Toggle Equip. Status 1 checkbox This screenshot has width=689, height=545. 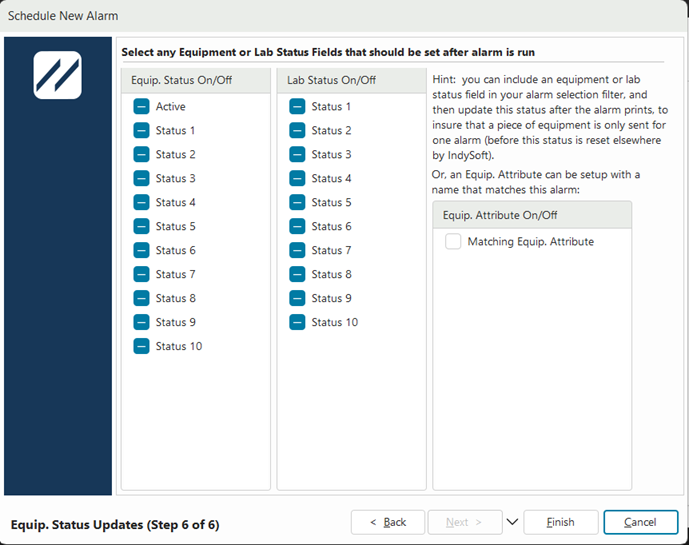pyautogui.click(x=141, y=131)
